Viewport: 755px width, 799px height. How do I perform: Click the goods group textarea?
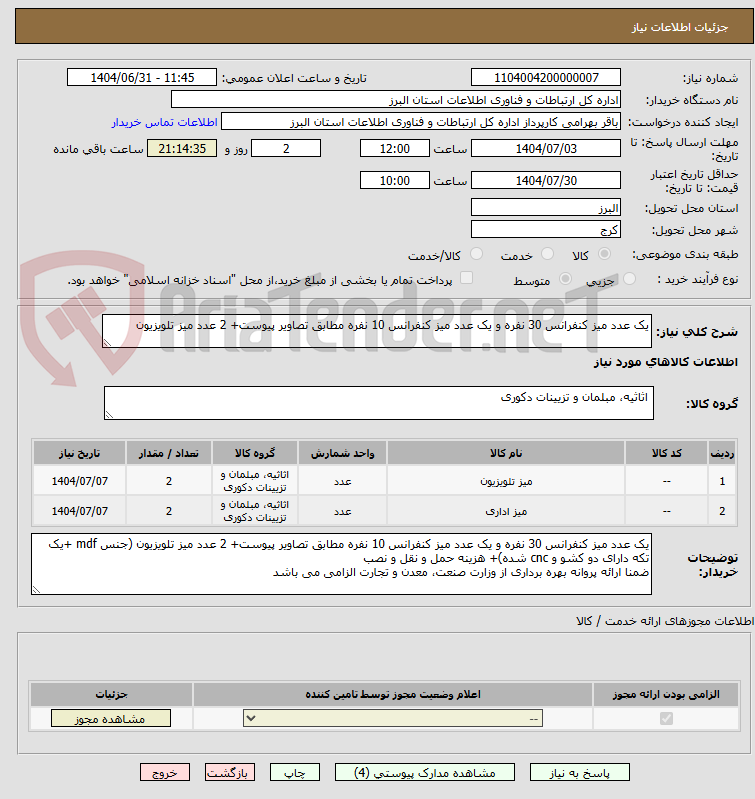379,403
